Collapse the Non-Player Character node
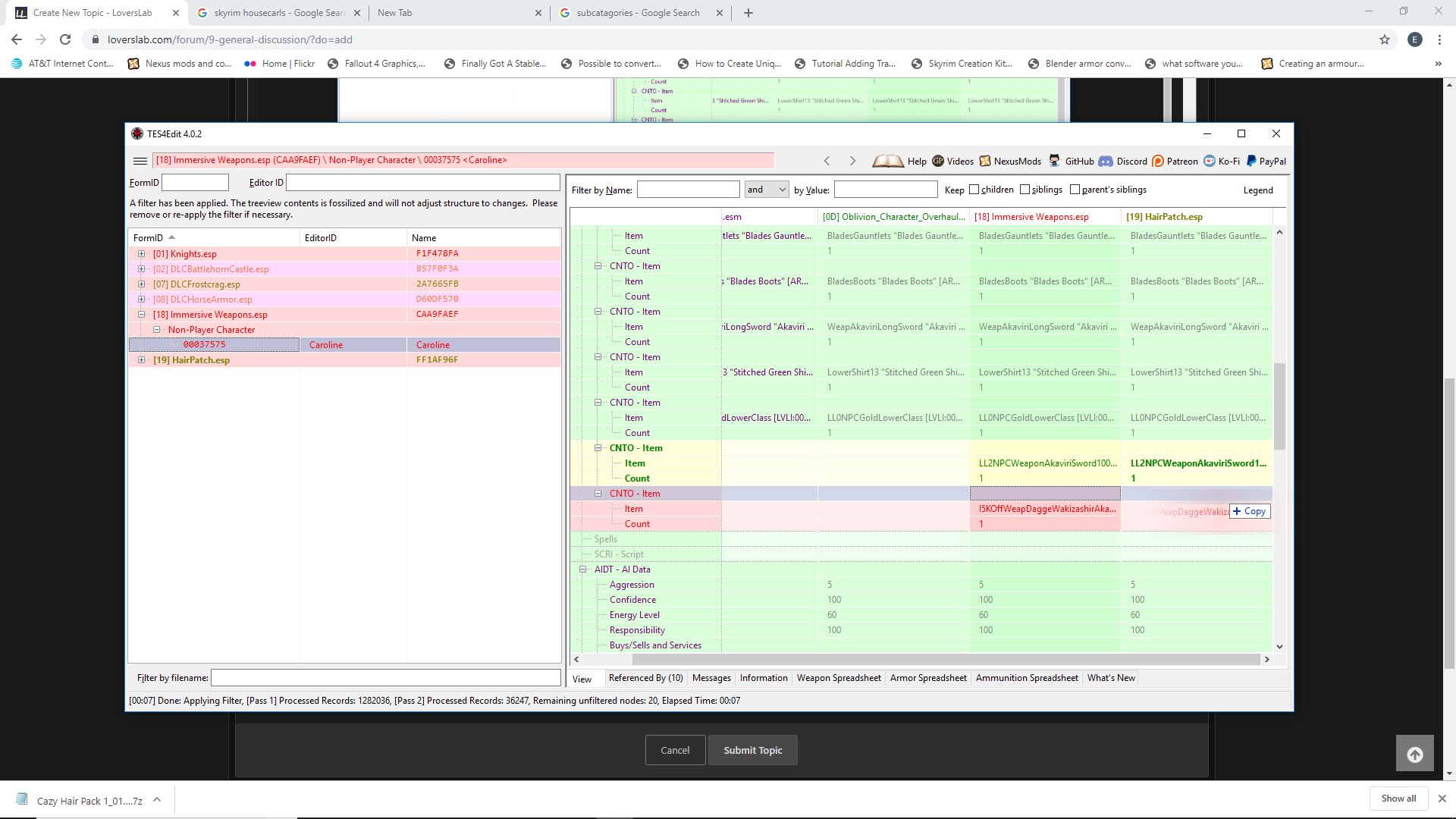1456x819 pixels. 156,330
